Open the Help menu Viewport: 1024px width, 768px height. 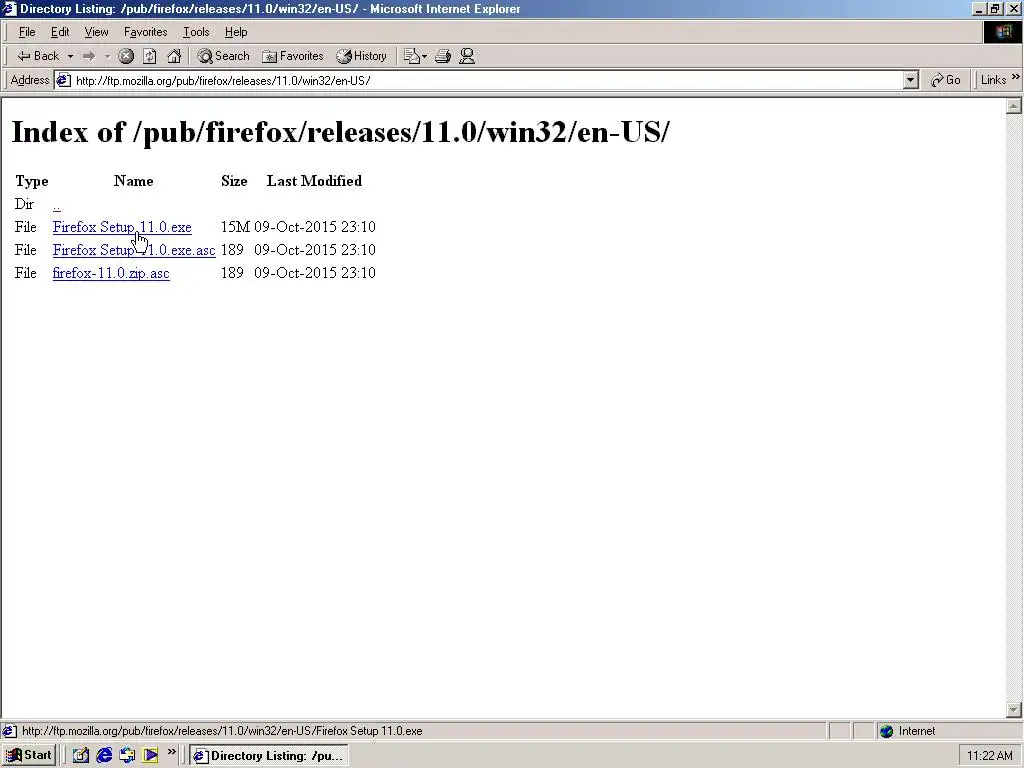click(236, 32)
